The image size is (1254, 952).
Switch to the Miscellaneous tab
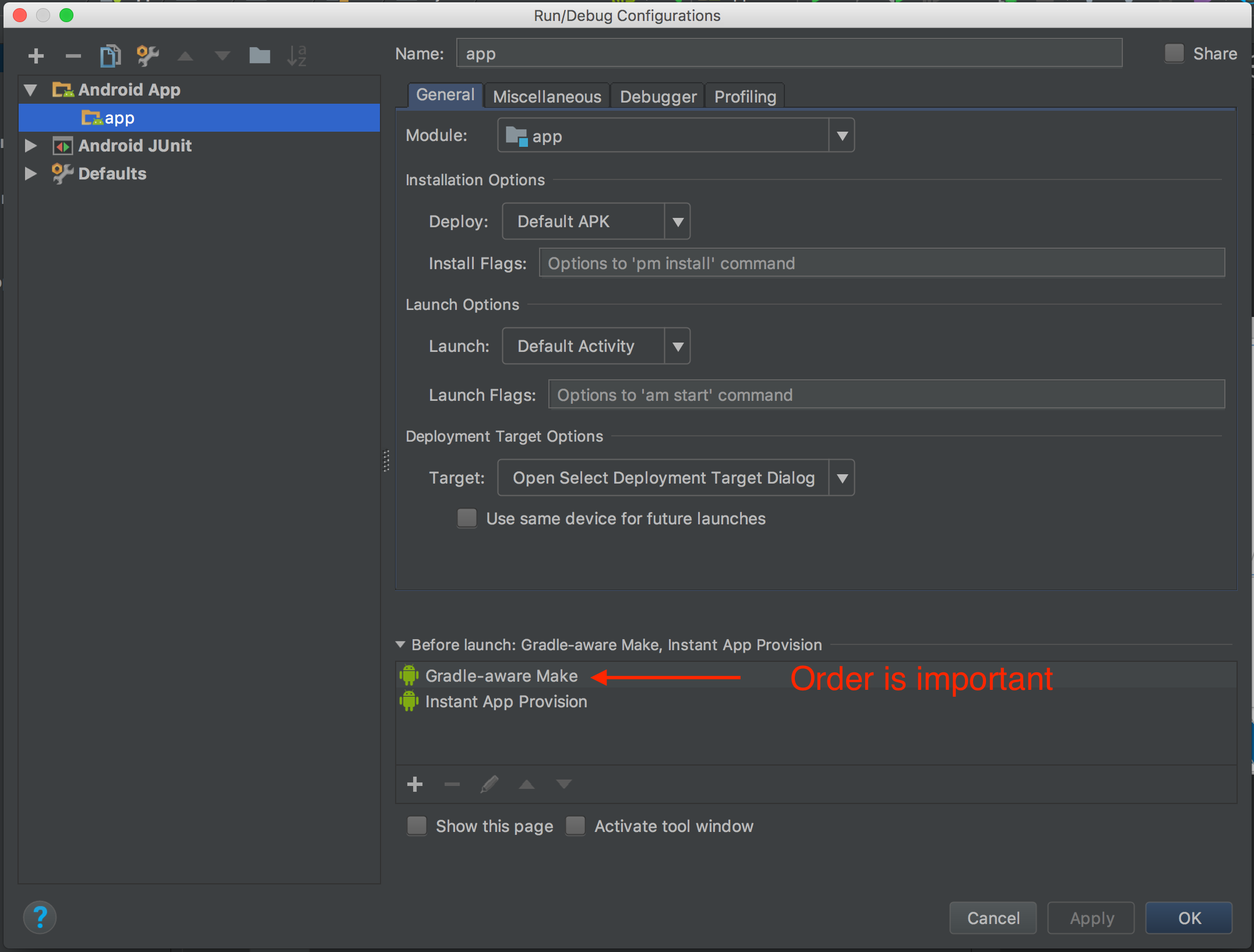547,96
